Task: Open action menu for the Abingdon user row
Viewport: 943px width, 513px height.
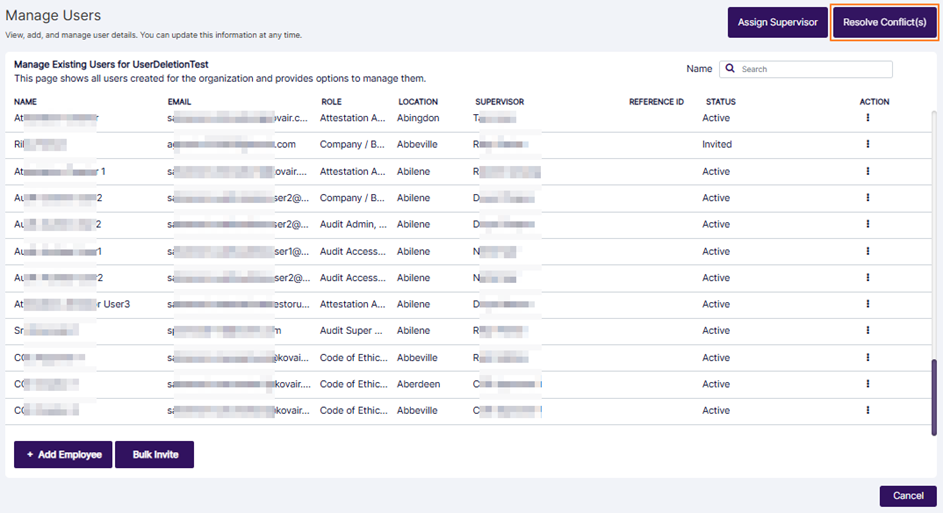Action: (867, 118)
